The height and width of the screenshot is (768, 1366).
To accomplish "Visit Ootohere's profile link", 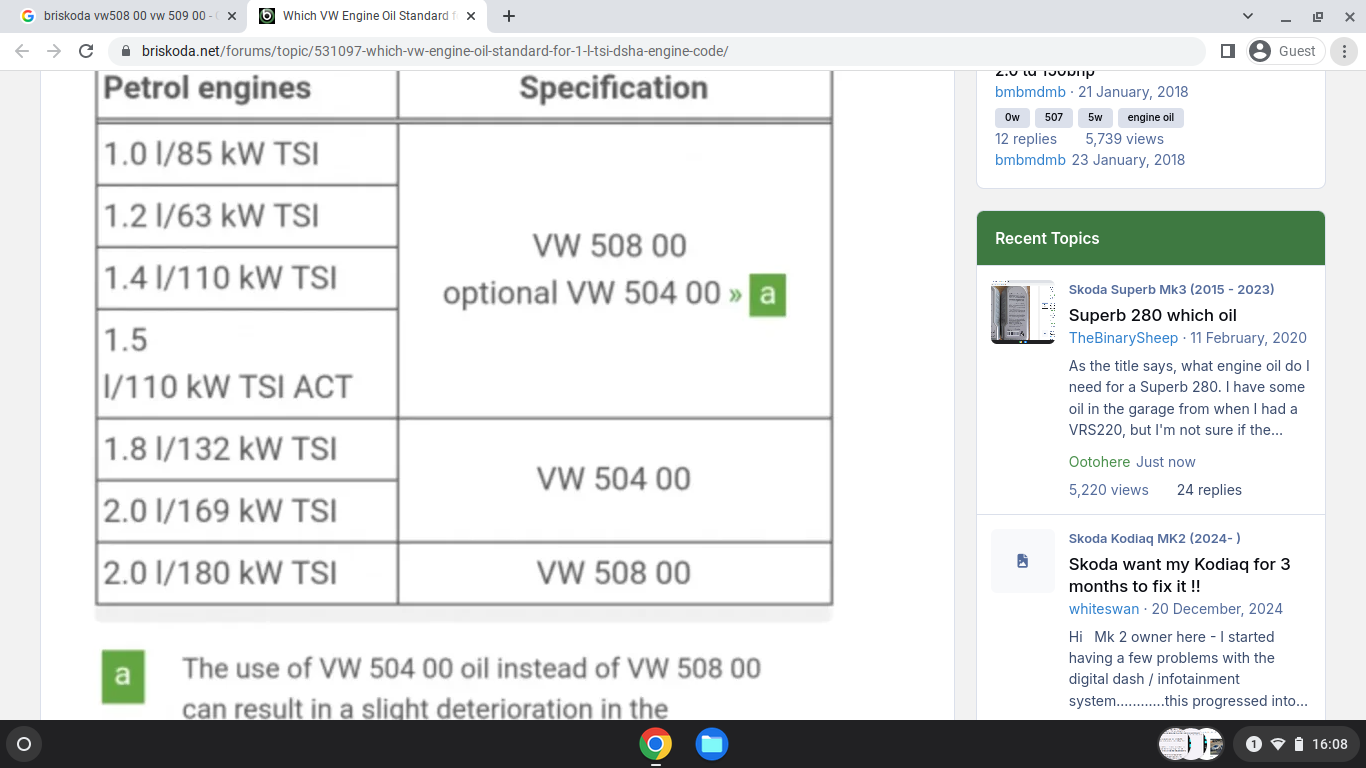I will tap(1099, 462).
